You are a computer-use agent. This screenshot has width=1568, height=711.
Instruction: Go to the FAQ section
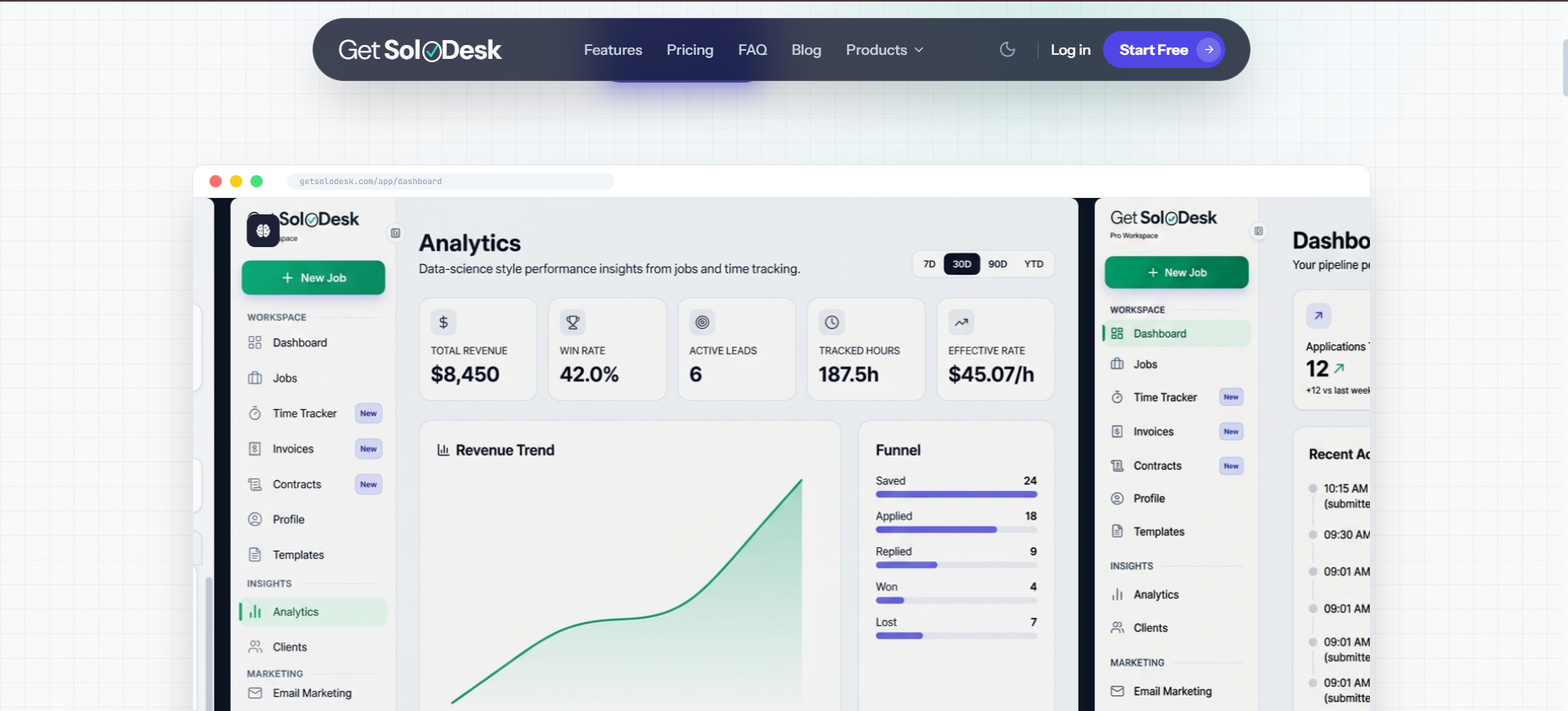coord(752,50)
